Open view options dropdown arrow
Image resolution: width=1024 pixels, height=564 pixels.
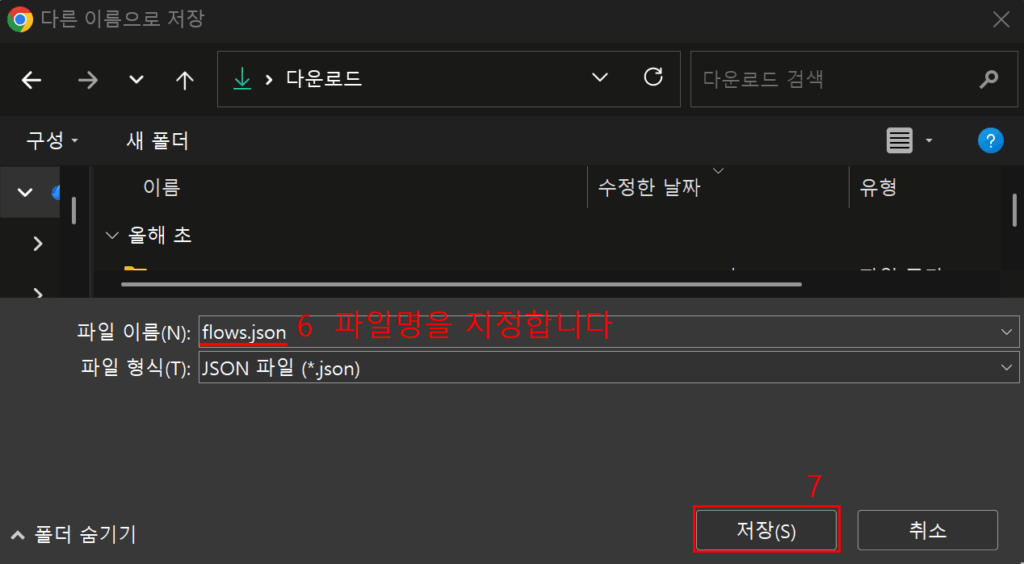coord(929,140)
